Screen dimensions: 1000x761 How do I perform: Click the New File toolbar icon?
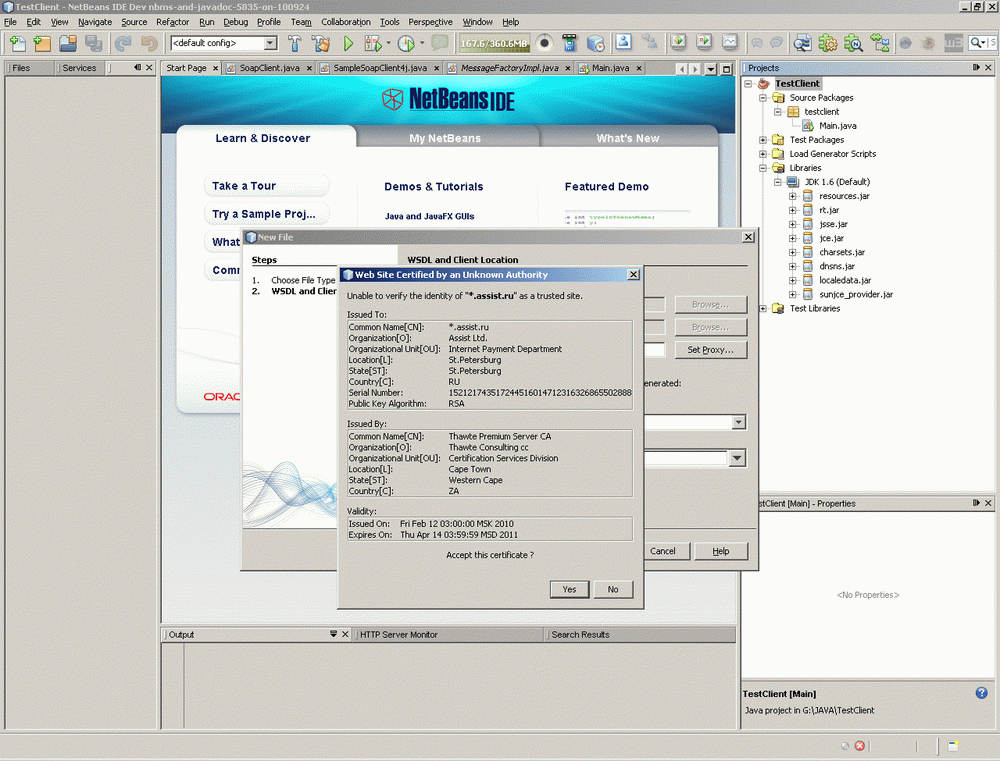(18, 43)
